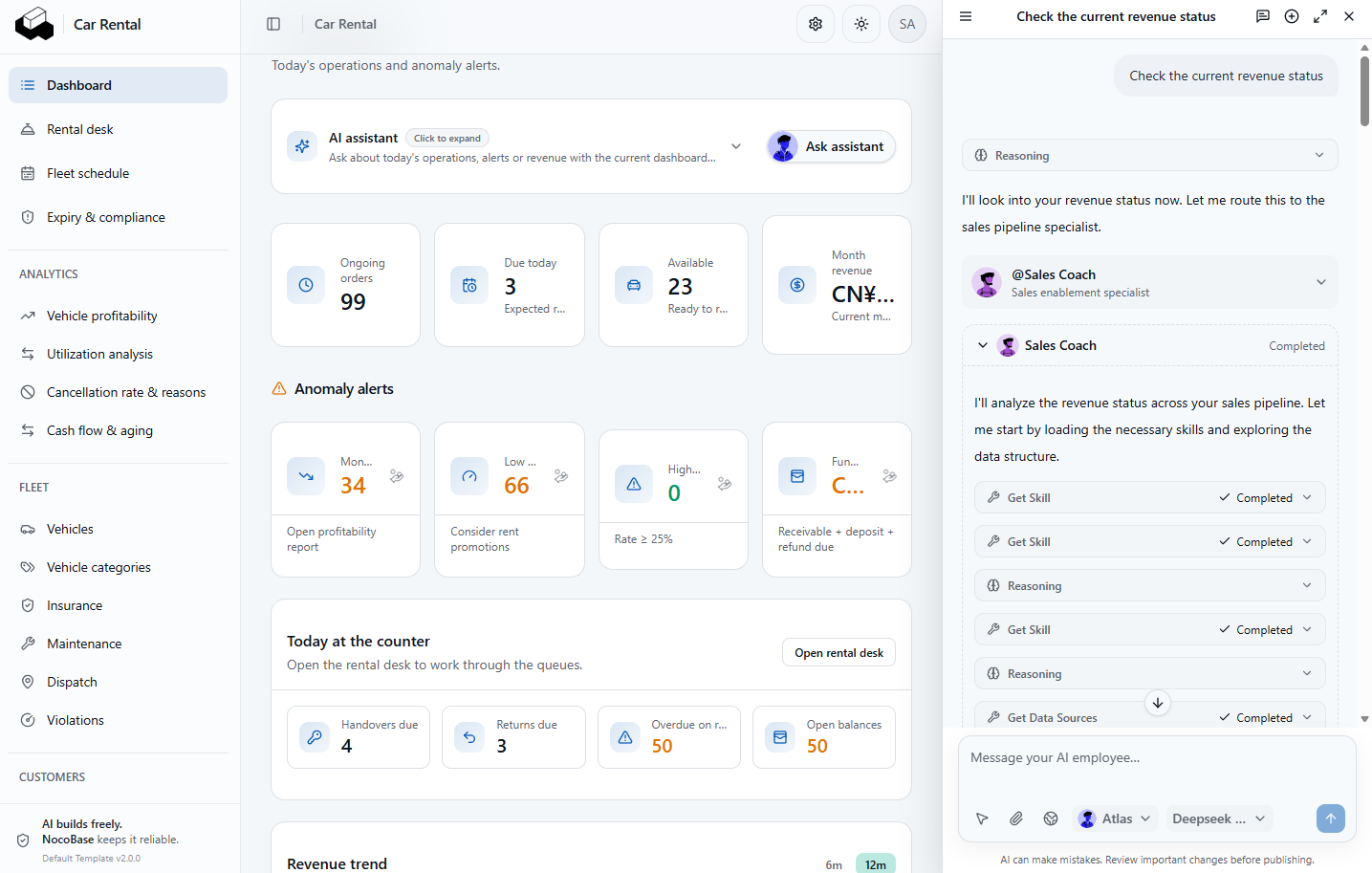Open Maintenance menu item

click(119, 644)
